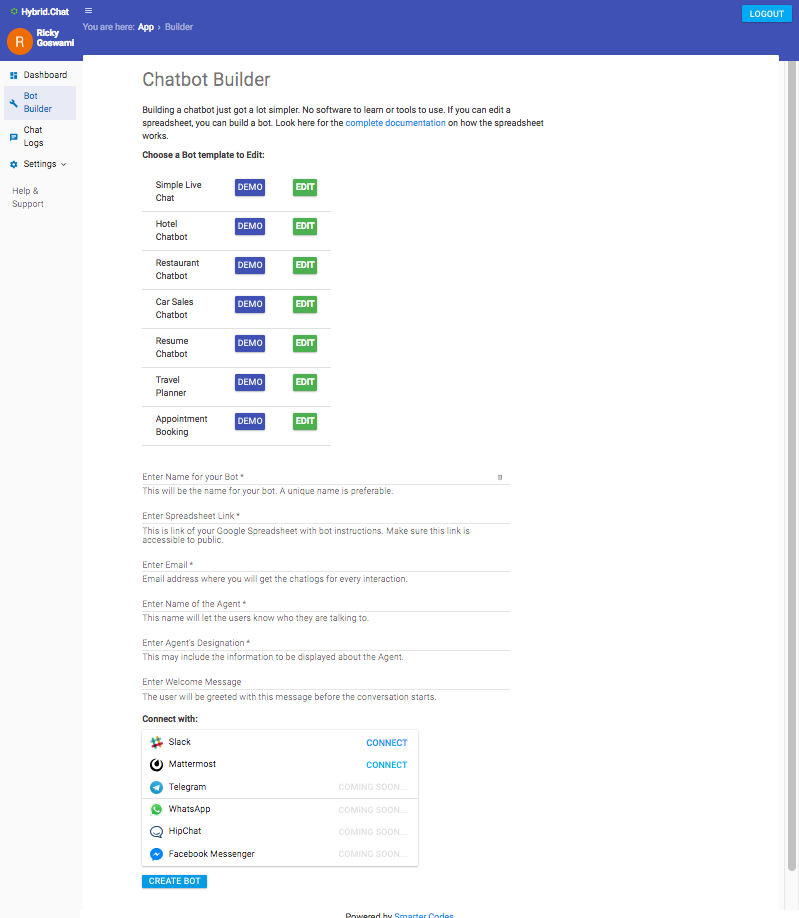Viewport: 799px width, 918px height.
Task: Focus the Enter Name for your Bot field
Action: pos(325,477)
